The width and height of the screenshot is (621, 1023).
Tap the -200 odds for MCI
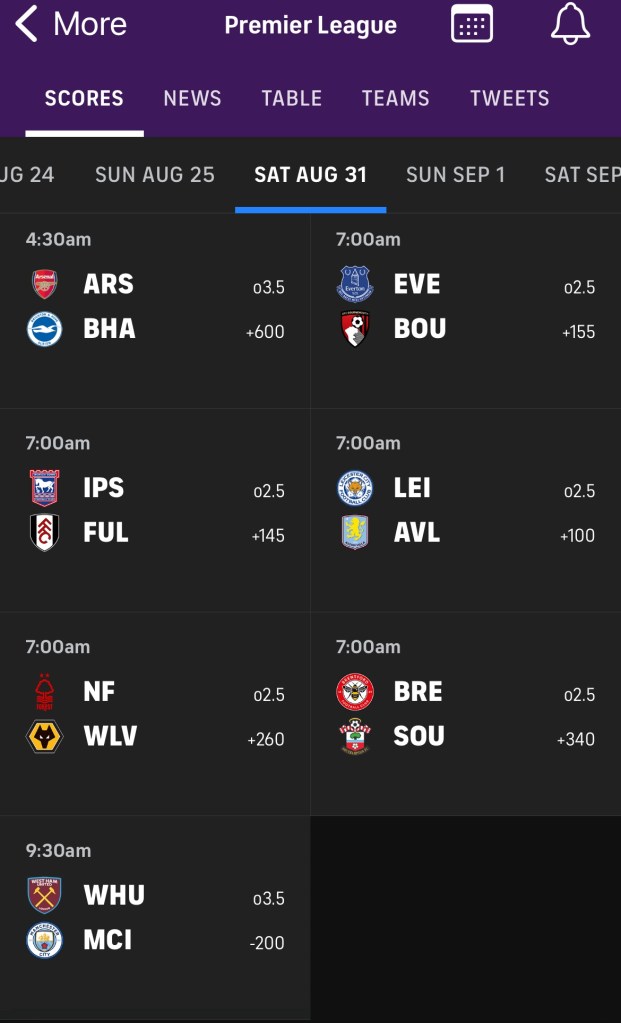(267, 943)
